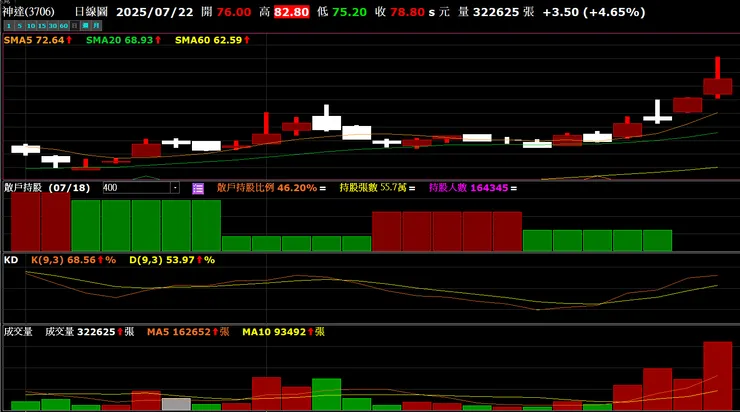The height and width of the screenshot is (412, 740).
Task: Select the highlighted high price 82.80
Action: click(291, 12)
